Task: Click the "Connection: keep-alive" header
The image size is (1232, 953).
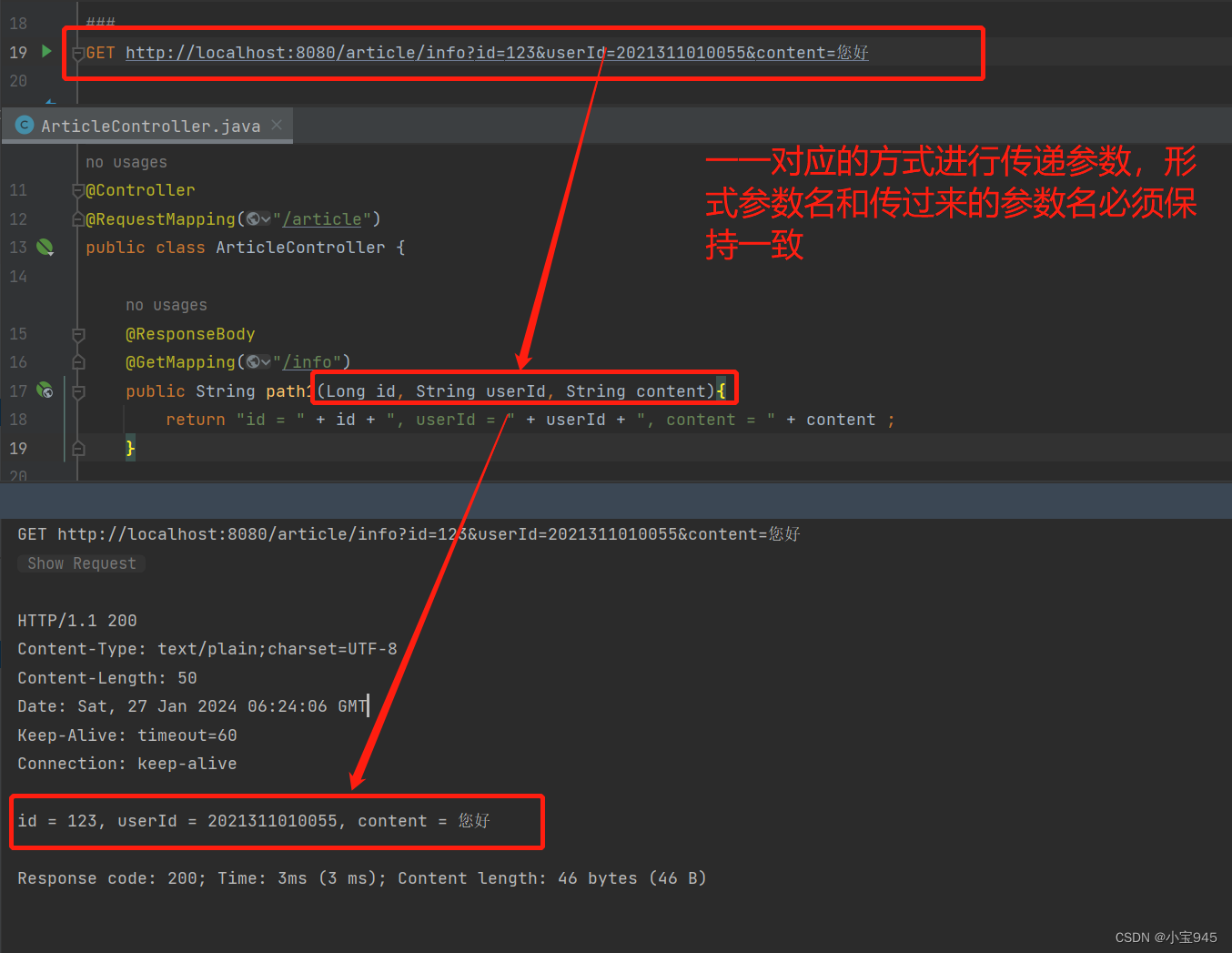Action: click(127, 764)
